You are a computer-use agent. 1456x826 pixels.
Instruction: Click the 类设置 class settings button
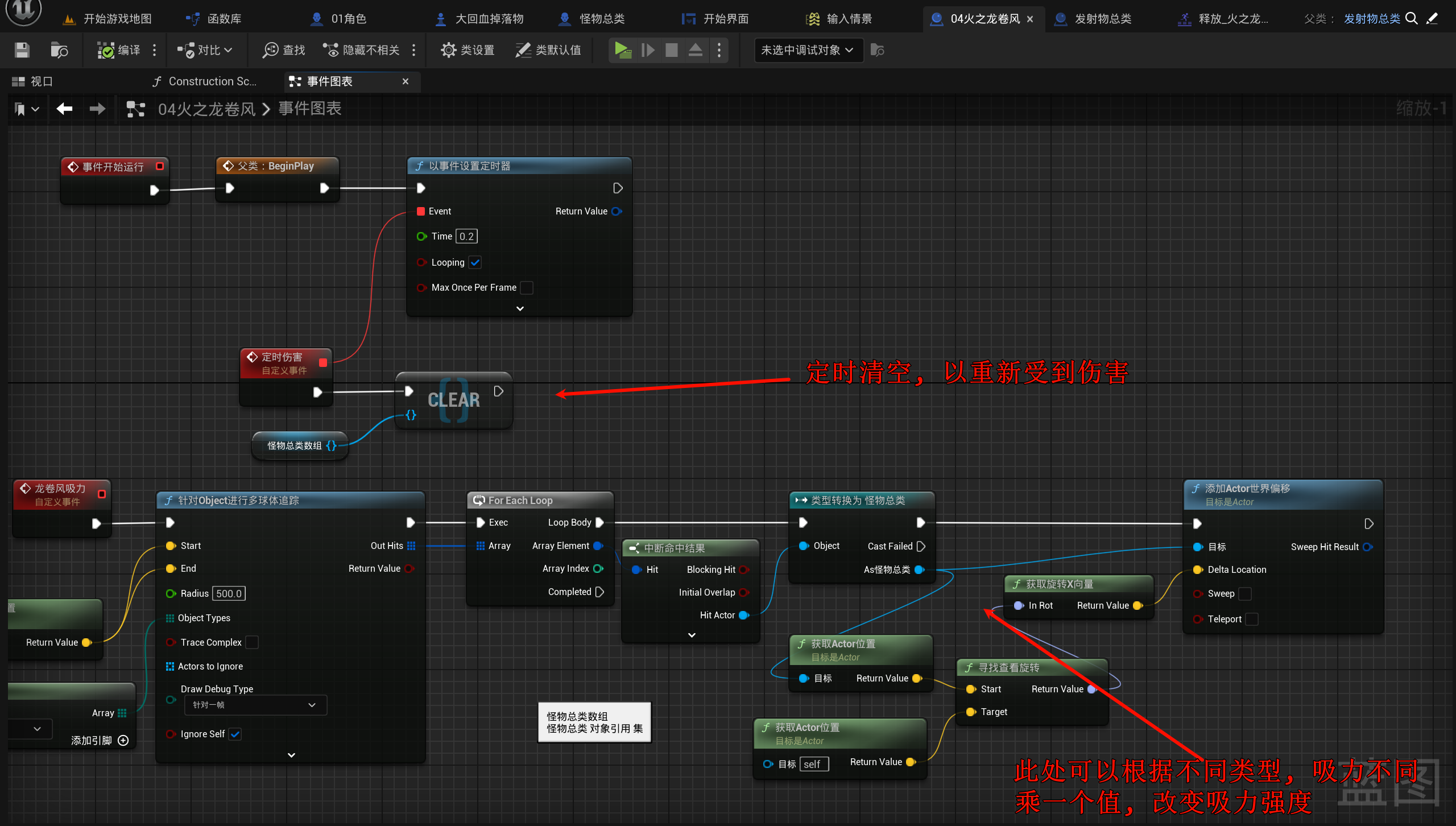pos(468,50)
